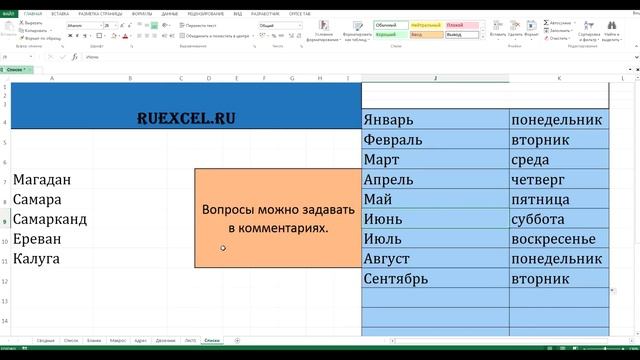640x360 pixels.
Task: Open the conditional formatting menu
Action: (x=323, y=31)
